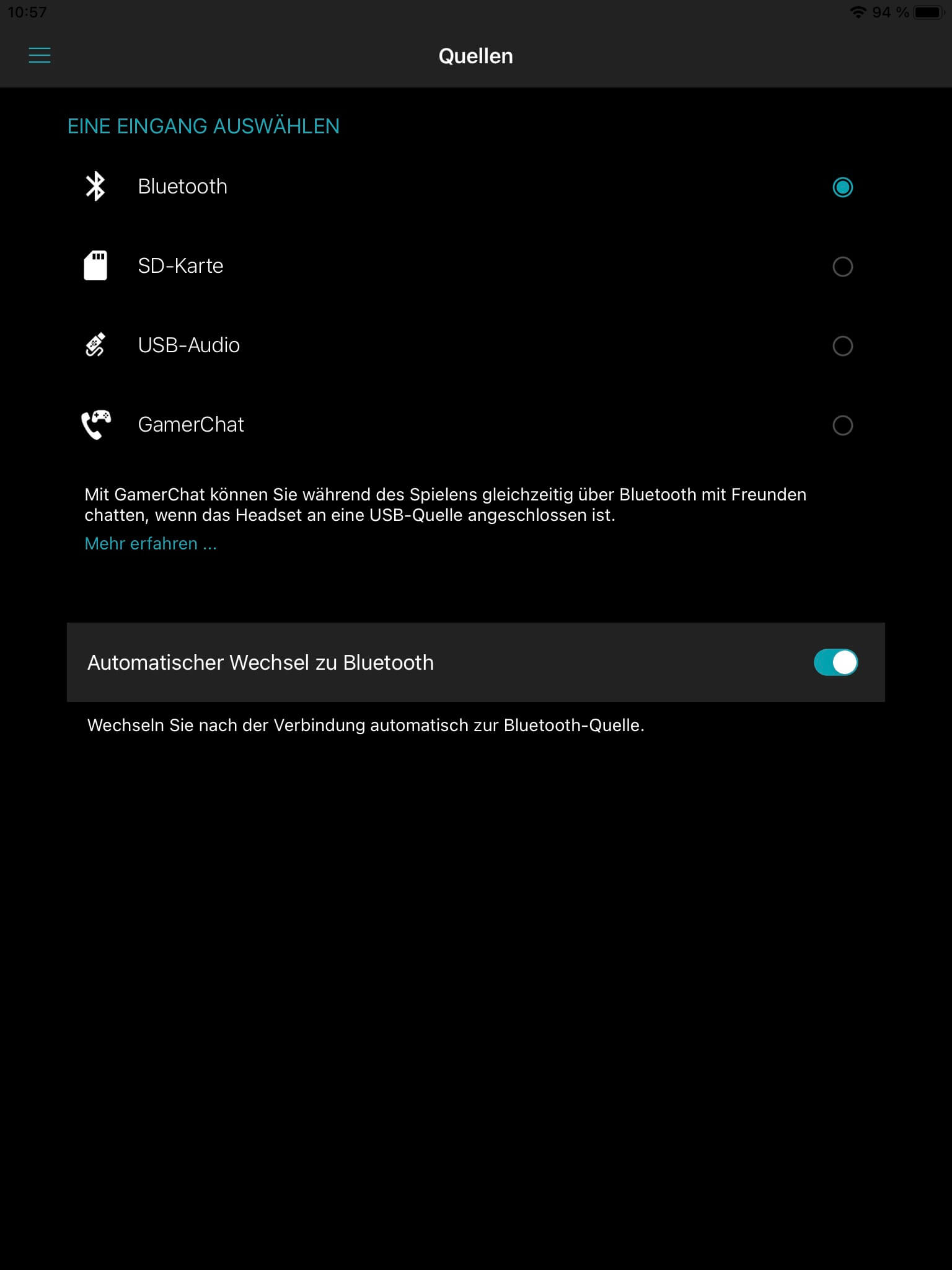Tap the battery status icon
This screenshot has height=1270, width=952.
(x=928, y=12)
